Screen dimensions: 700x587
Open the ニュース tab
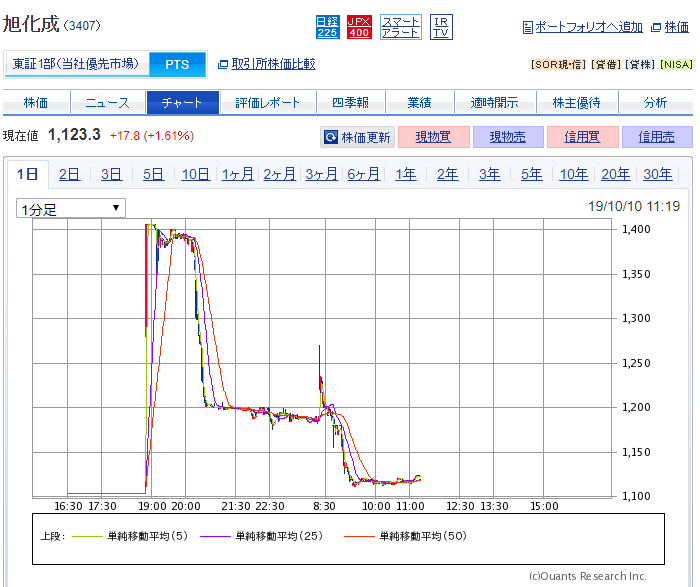108,103
